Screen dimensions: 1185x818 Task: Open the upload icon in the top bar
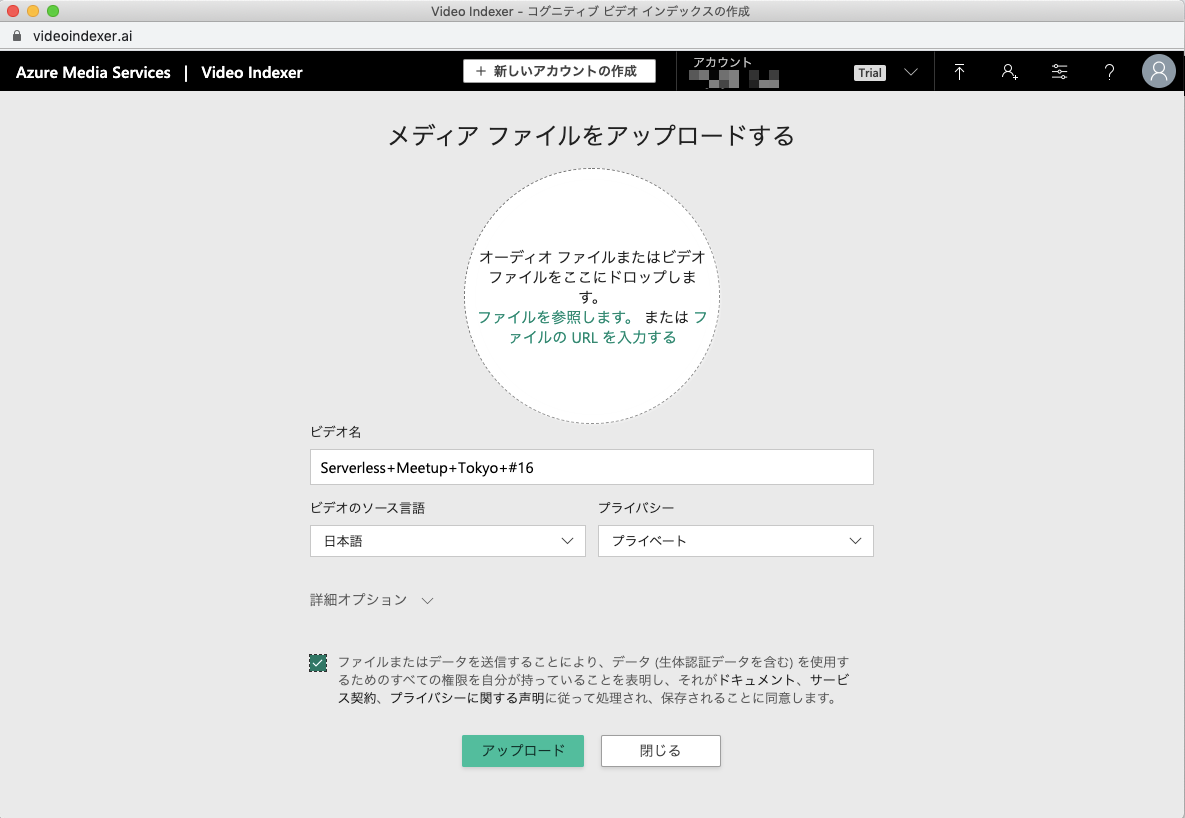click(959, 71)
